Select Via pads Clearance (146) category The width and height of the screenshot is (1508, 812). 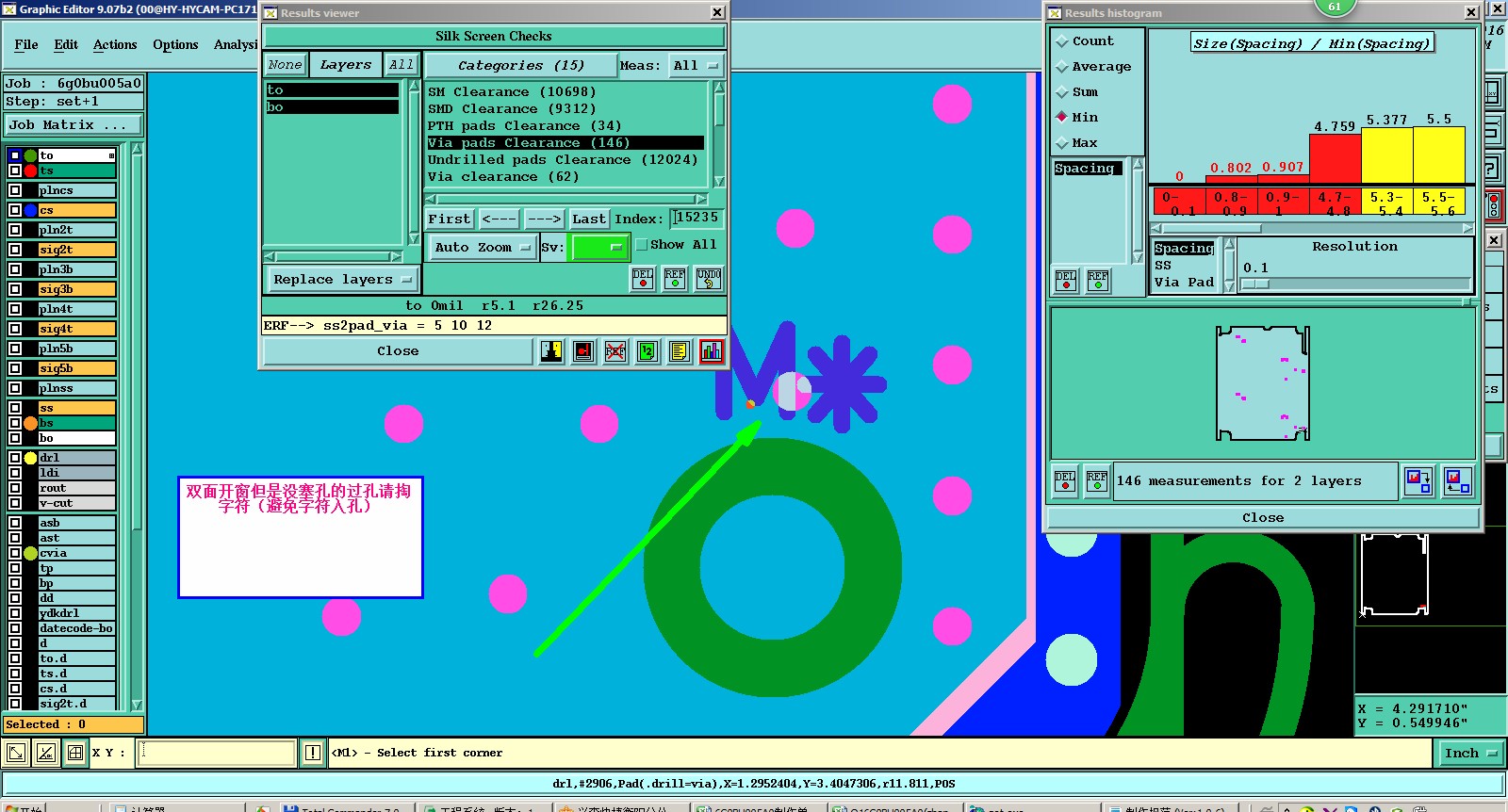click(x=565, y=143)
